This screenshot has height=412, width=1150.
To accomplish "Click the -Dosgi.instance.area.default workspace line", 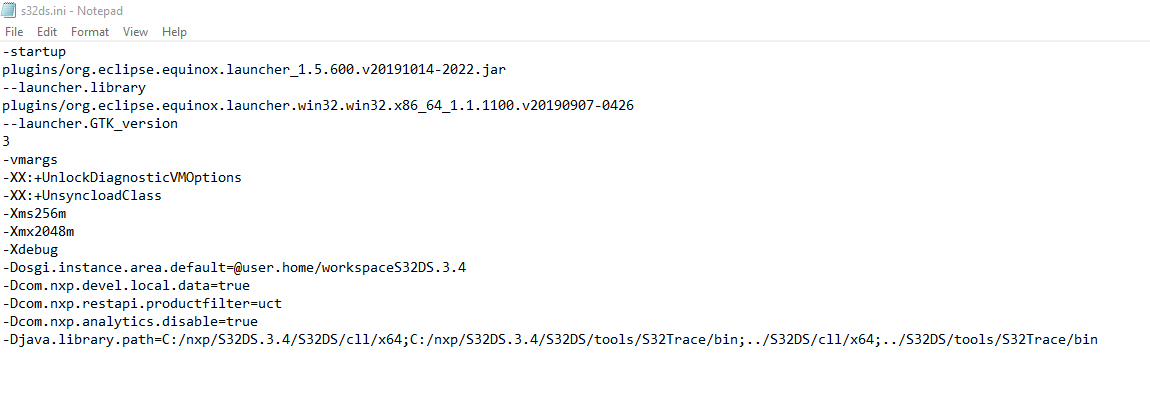I will pyautogui.click(x=234, y=268).
